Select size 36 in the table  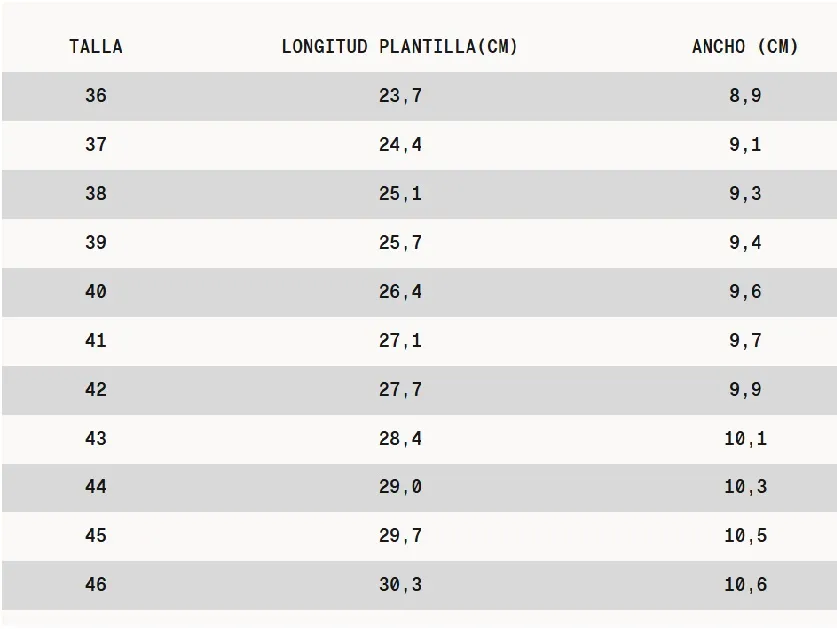click(x=96, y=96)
